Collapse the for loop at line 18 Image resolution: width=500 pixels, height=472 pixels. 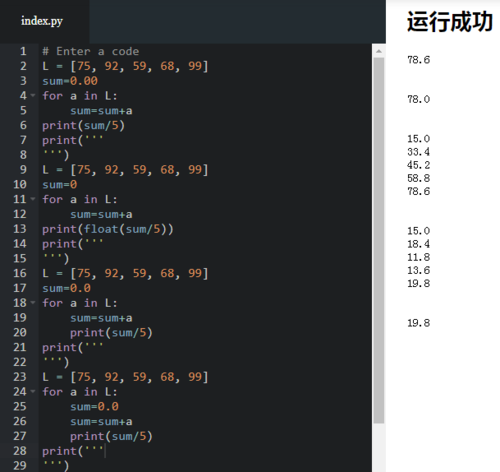pos(33,303)
